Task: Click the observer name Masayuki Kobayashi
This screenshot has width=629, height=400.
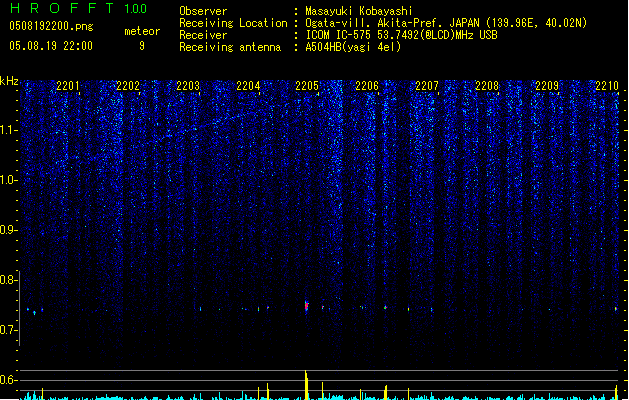Action: [x=359, y=11]
